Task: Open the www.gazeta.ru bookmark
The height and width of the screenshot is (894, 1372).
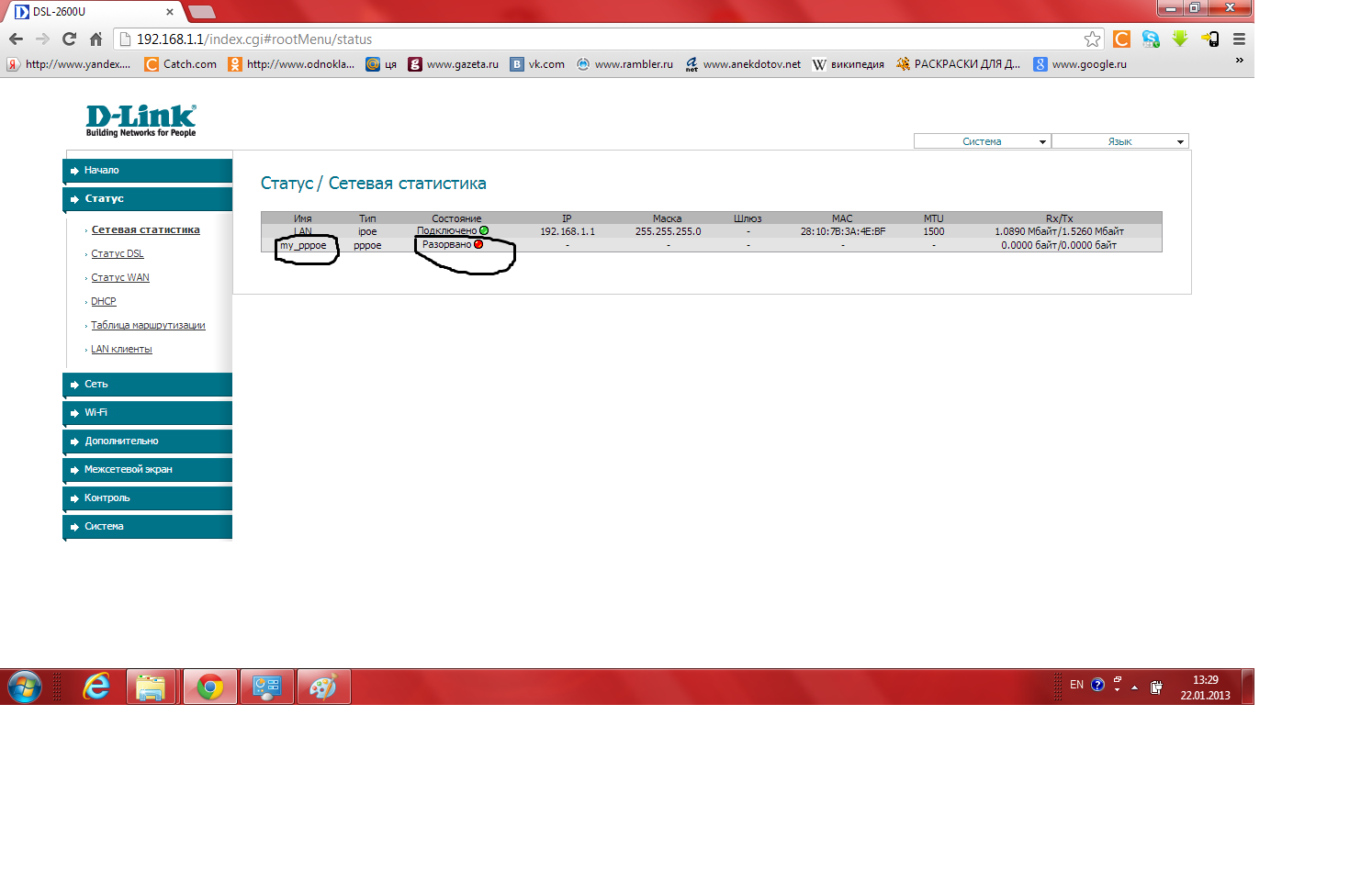Action: tap(454, 64)
